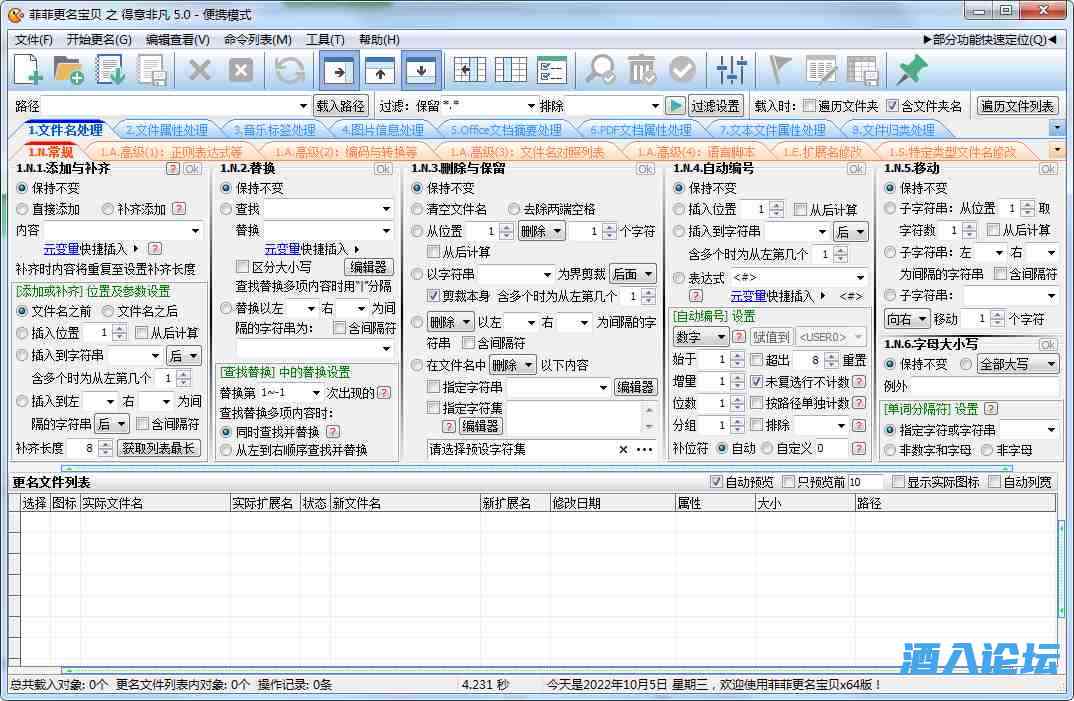Click the gray flag toolbar icon
This screenshot has width=1074, height=701.
(x=780, y=70)
